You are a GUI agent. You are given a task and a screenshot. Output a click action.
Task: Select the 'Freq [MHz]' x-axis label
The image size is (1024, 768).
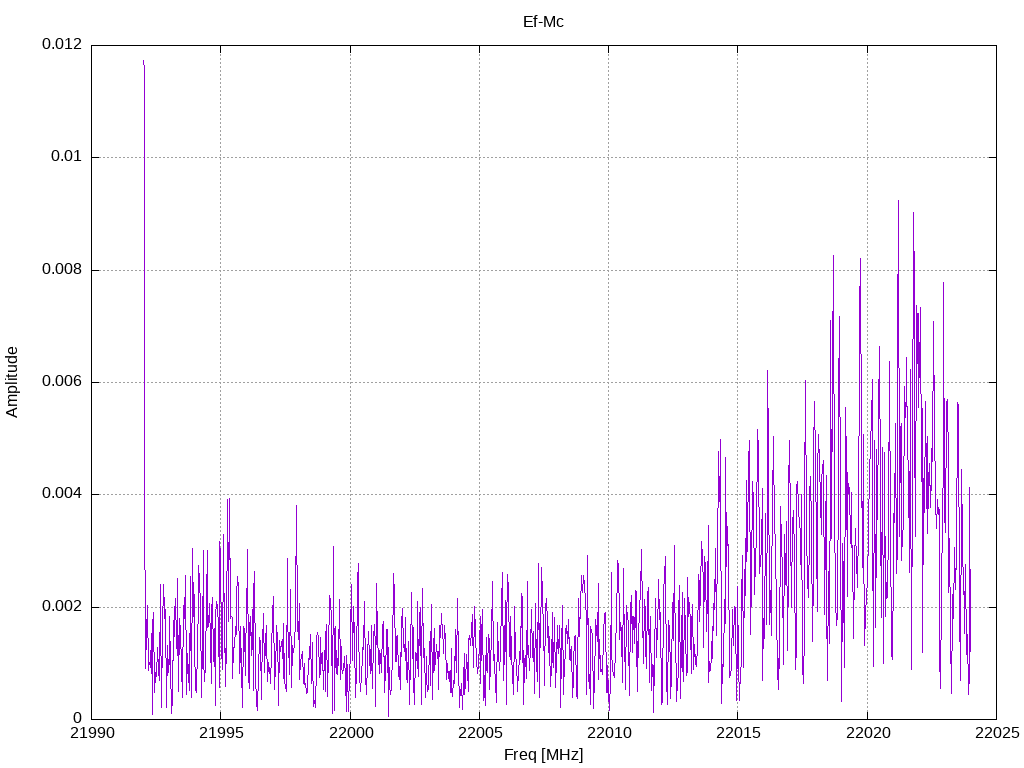tap(543, 755)
